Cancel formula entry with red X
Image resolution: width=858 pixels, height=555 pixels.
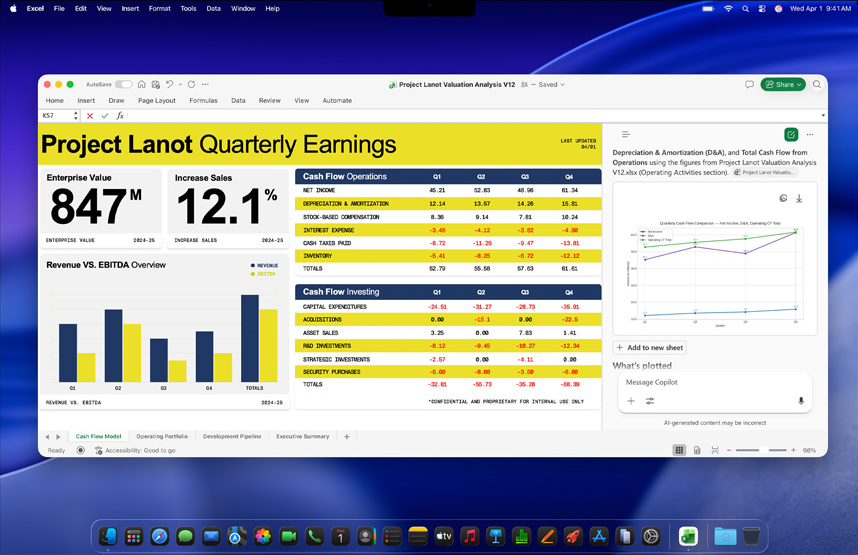[92, 116]
